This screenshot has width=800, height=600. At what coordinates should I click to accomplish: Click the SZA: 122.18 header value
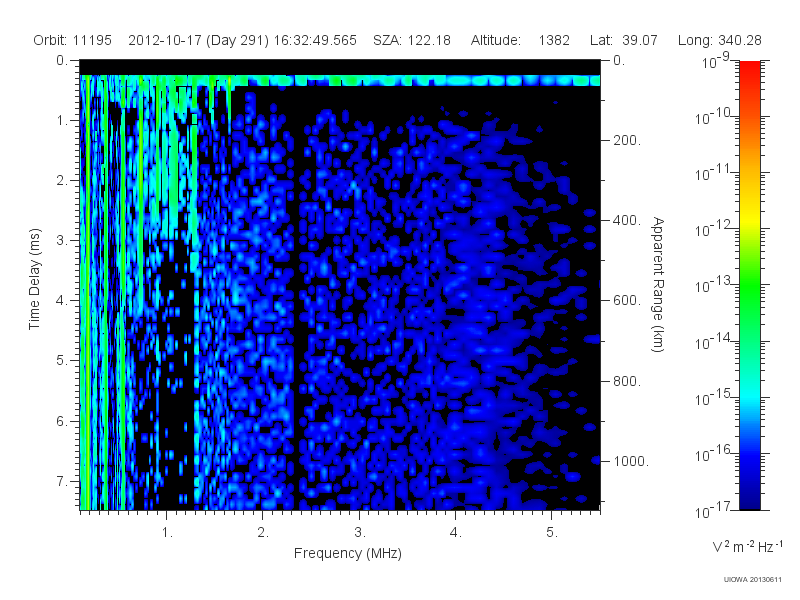click(412, 40)
